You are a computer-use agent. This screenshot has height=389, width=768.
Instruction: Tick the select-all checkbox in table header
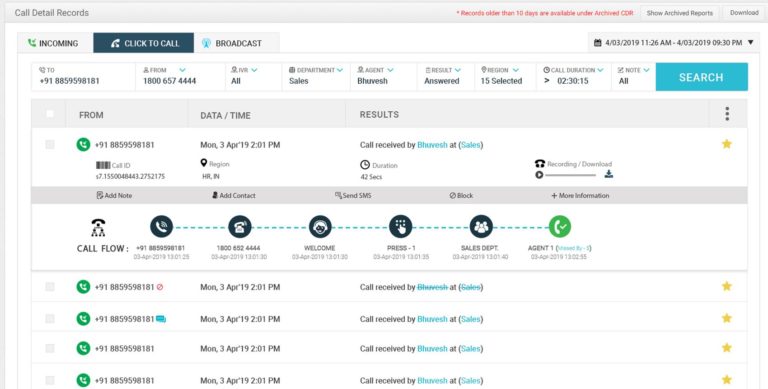[49, 114]
